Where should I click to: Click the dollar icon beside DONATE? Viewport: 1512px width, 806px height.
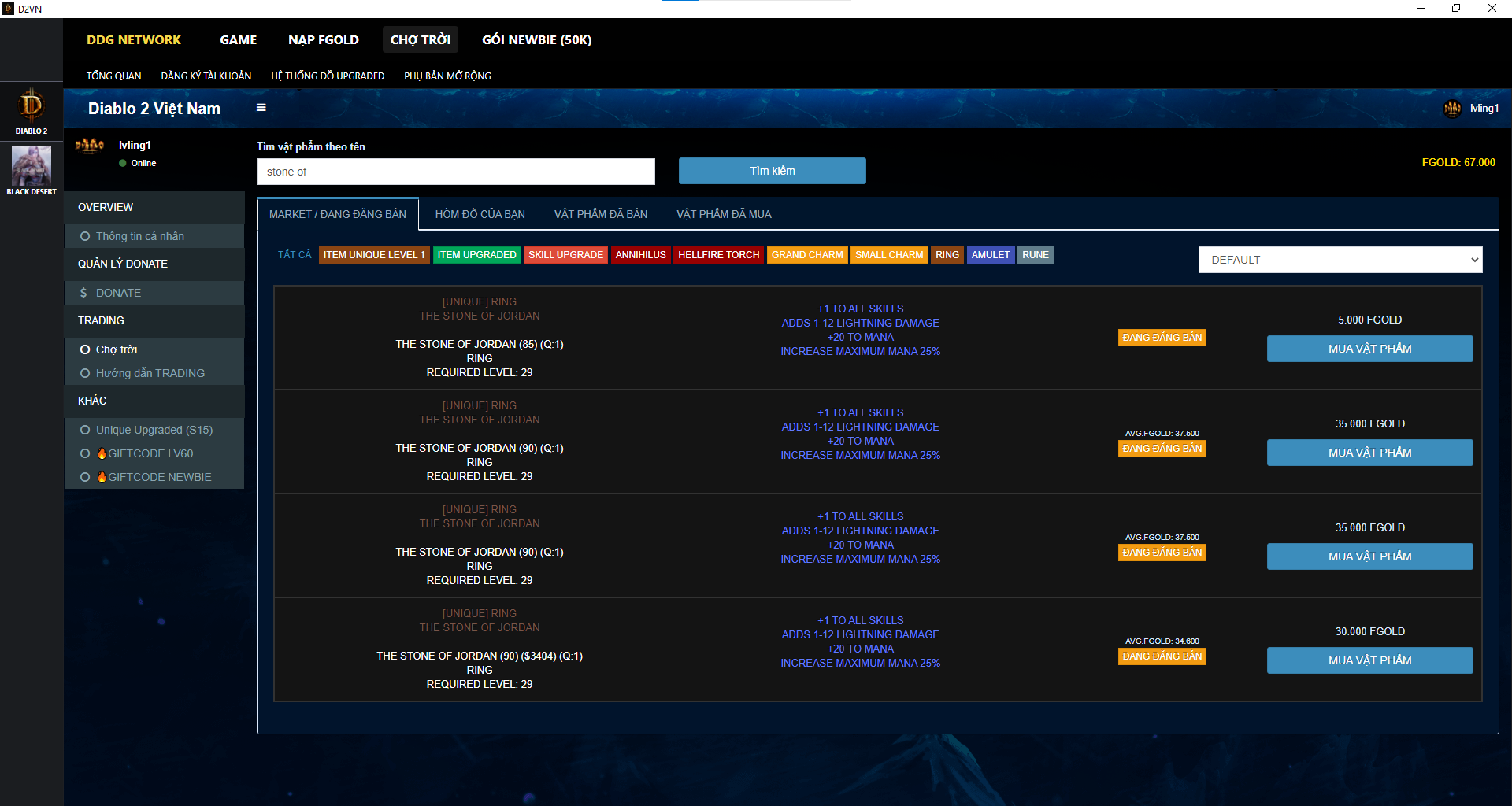click(x=83, y=293)
